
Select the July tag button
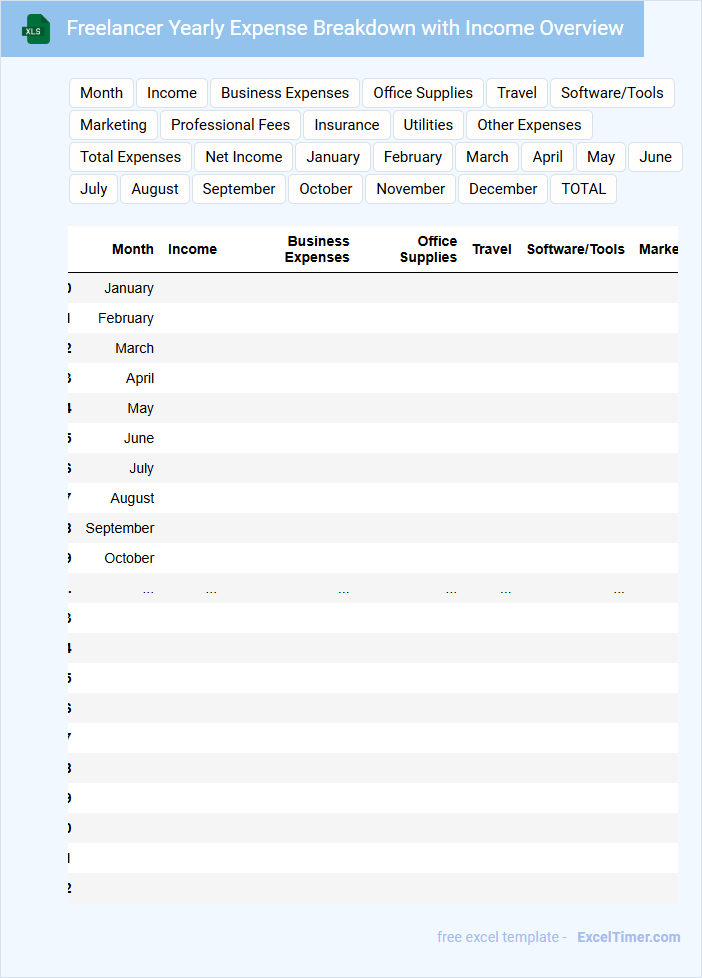(x=94, y=188)
